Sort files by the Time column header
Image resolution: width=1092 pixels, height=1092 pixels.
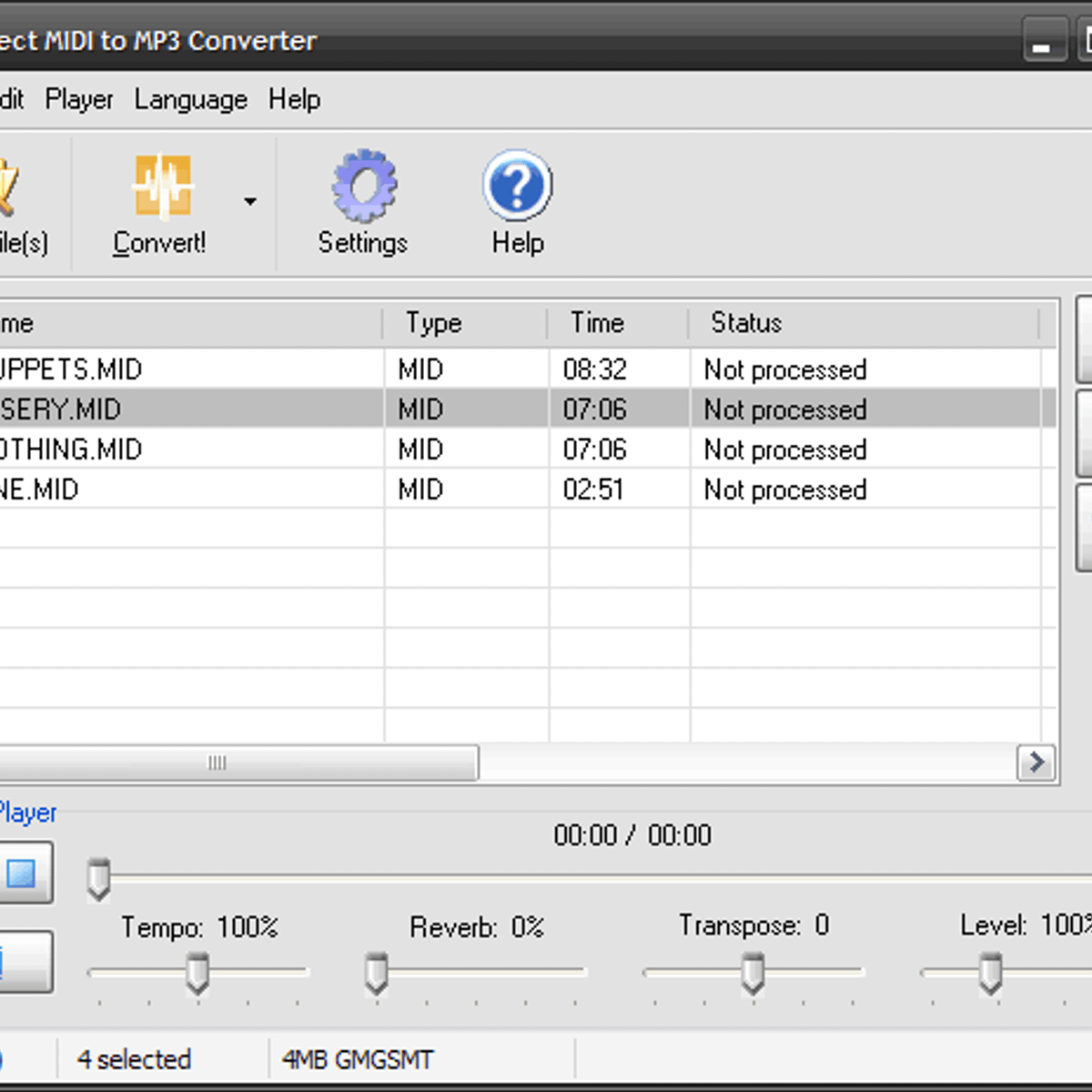tap(597, 323)
